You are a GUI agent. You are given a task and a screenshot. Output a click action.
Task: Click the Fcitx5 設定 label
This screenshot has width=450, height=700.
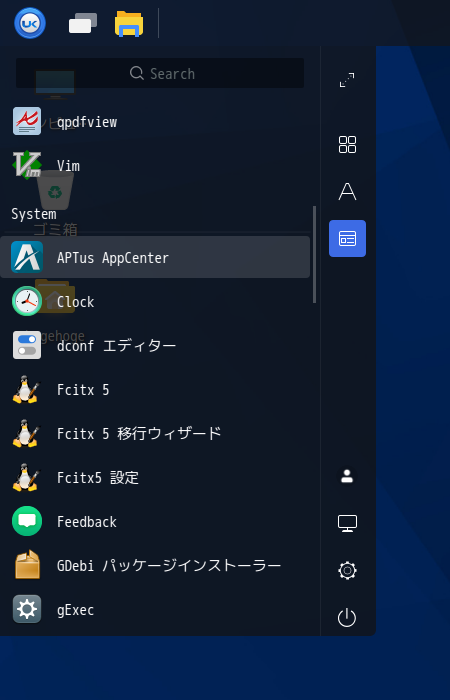pos(98,478)
